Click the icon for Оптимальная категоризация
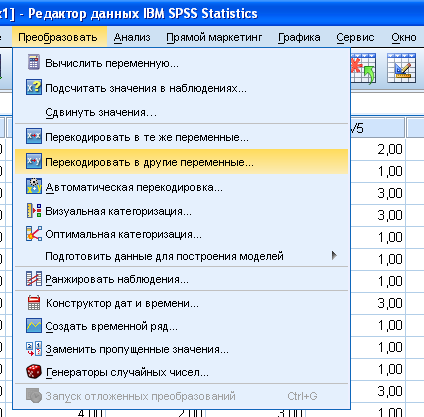Image resolution: width=424 pixels, height=417 pixels. tap(34, 234)
